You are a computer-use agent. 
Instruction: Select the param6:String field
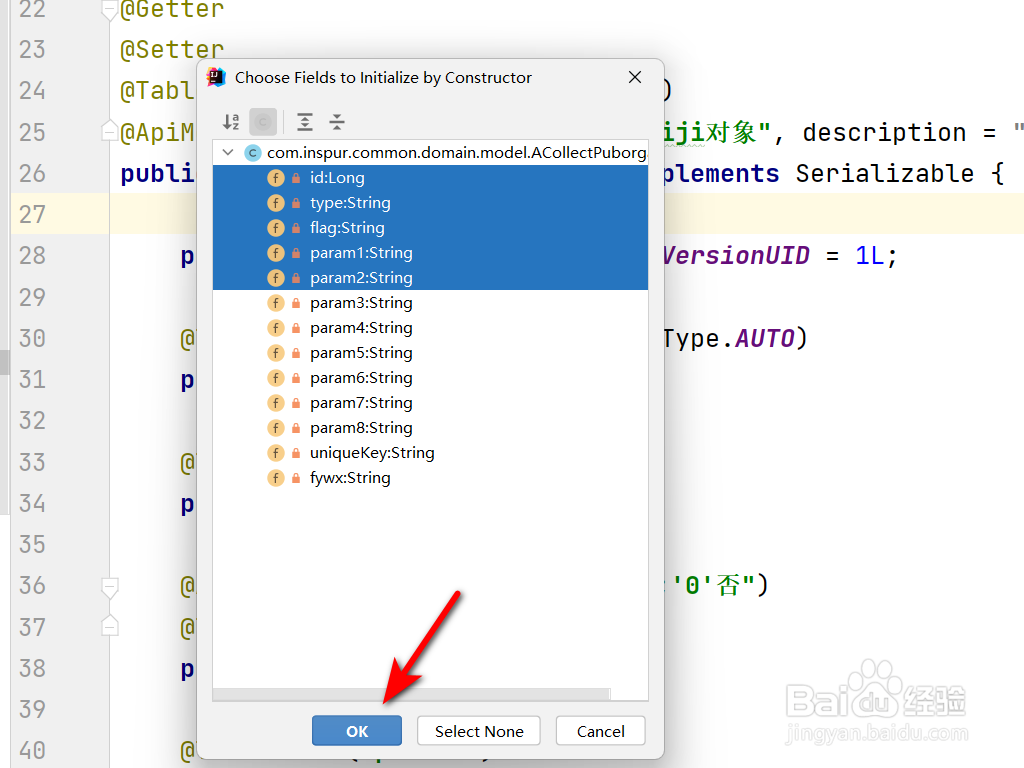tap(430, 377)
